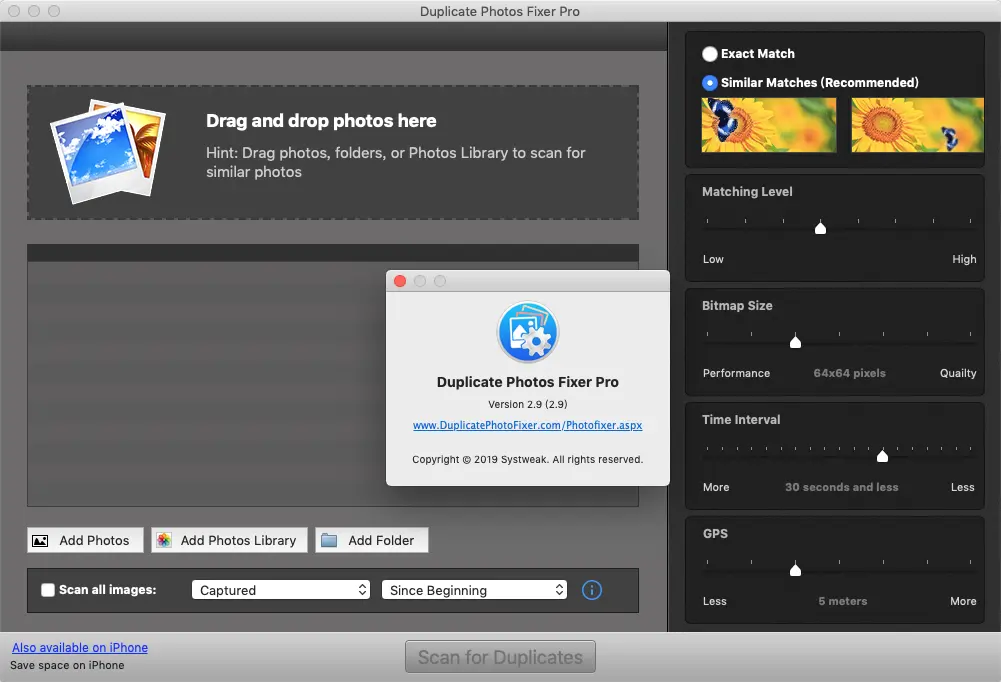Click the Quality label under Bitmap Size
The image size is (1001, 682).
pyautogui.click(x=958, y=374)
